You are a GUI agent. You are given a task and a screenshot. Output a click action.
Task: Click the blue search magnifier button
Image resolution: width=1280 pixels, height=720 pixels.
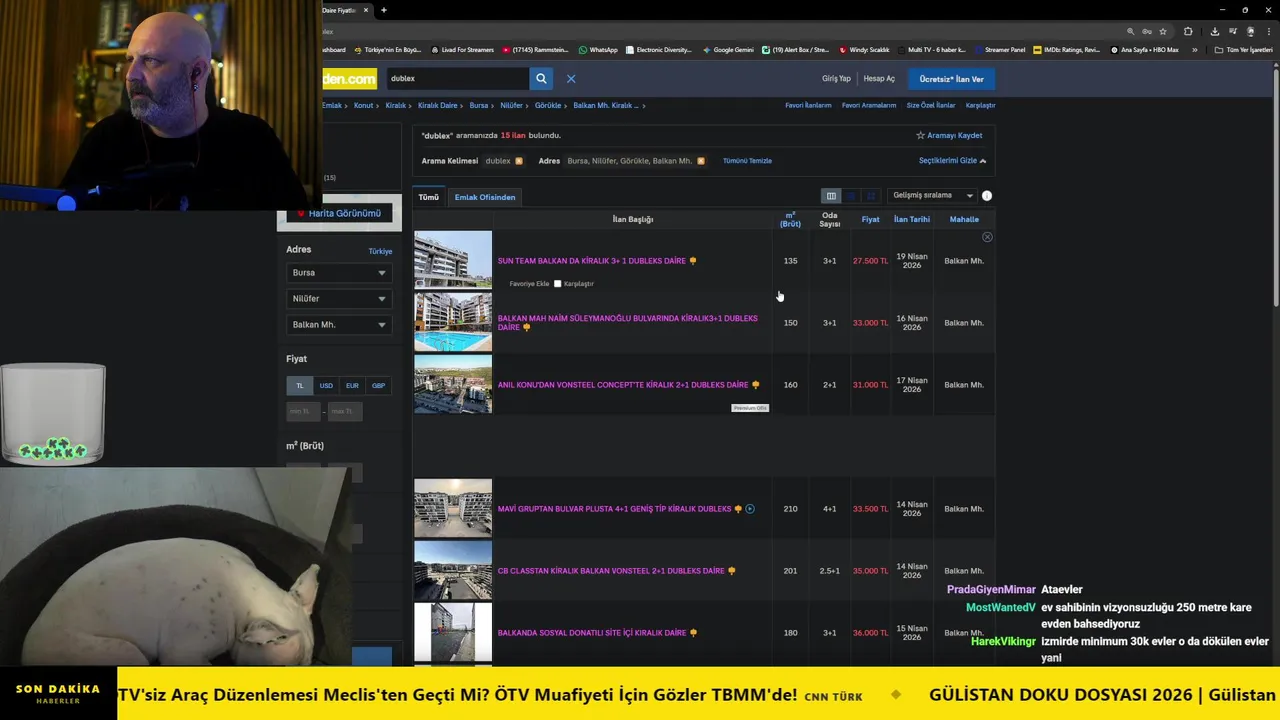click(x=541, y=78)
